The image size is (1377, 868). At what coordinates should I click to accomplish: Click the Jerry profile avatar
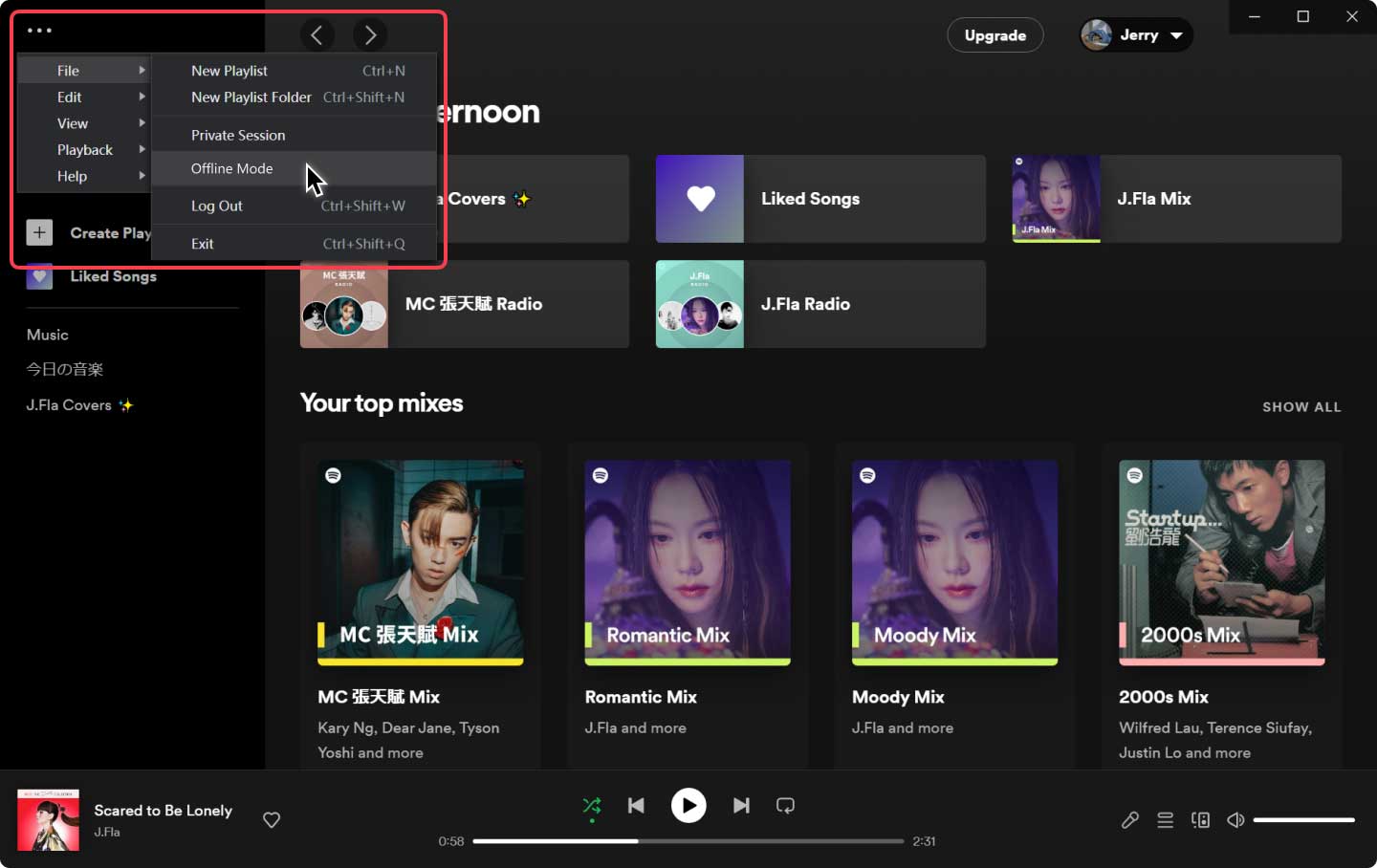(1096, 35)
